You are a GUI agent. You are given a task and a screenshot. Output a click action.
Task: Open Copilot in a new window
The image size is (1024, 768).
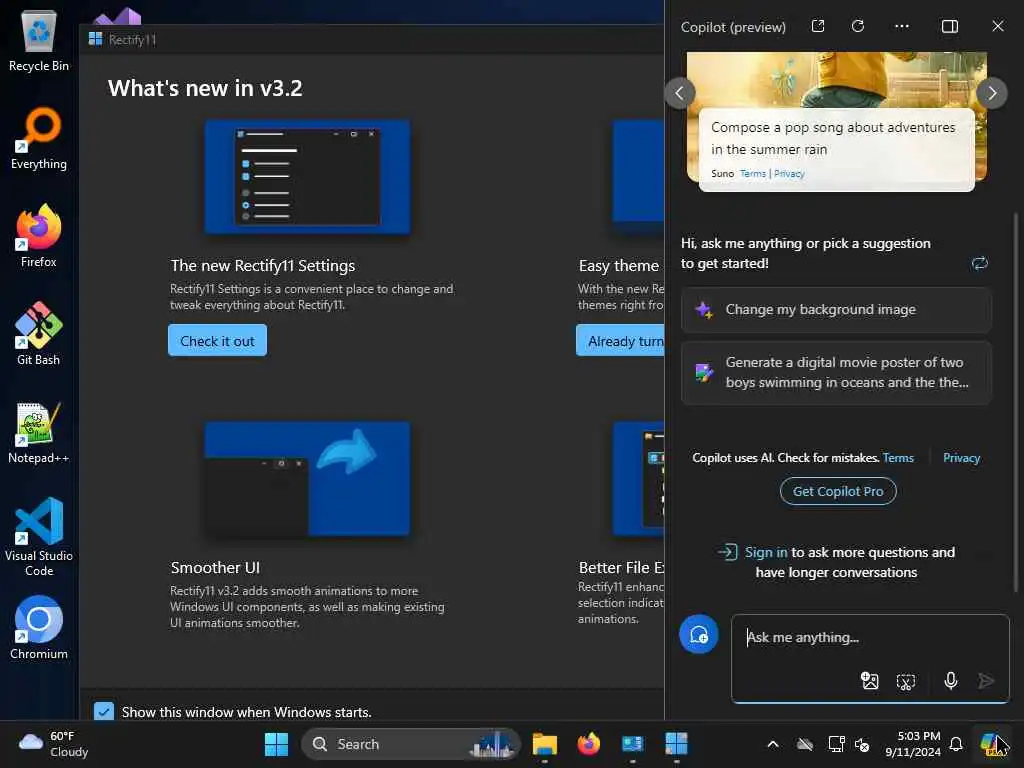818,26
